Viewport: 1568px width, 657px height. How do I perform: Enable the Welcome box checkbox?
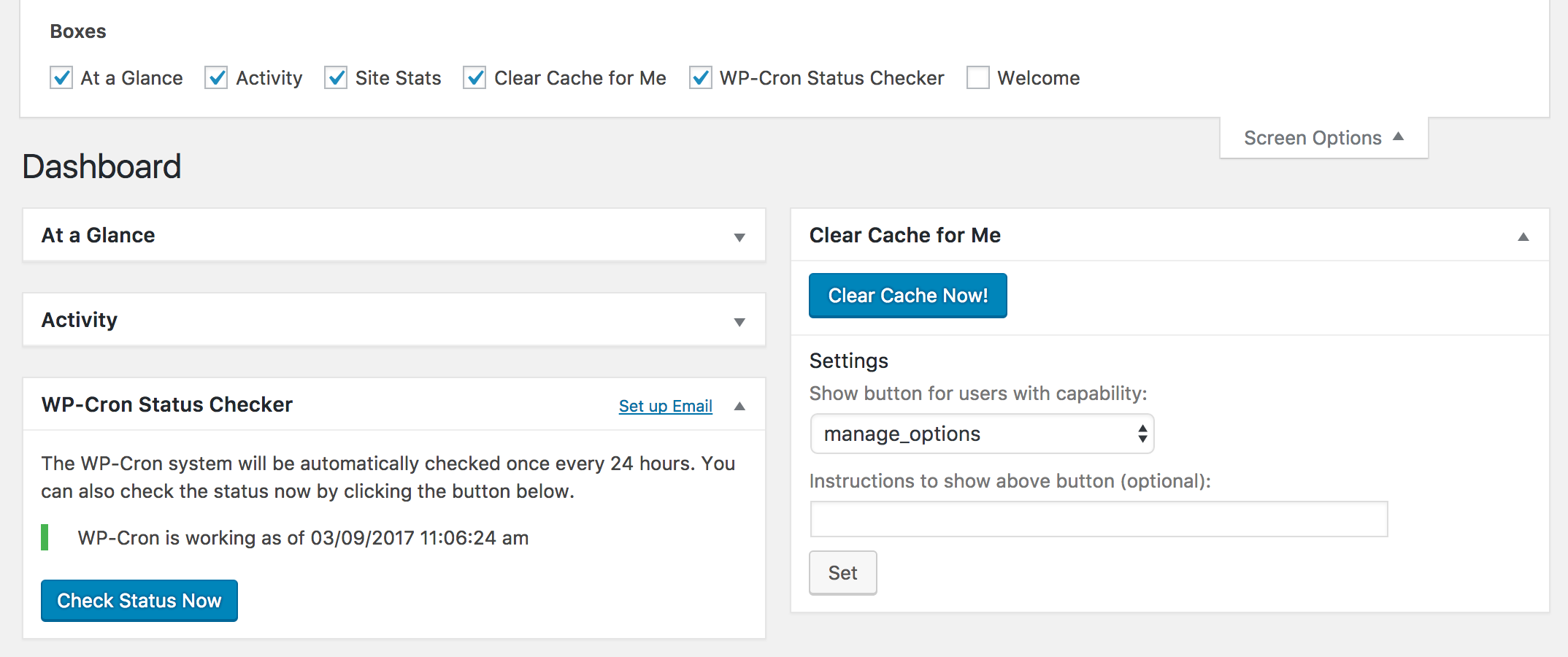[977, 77]
